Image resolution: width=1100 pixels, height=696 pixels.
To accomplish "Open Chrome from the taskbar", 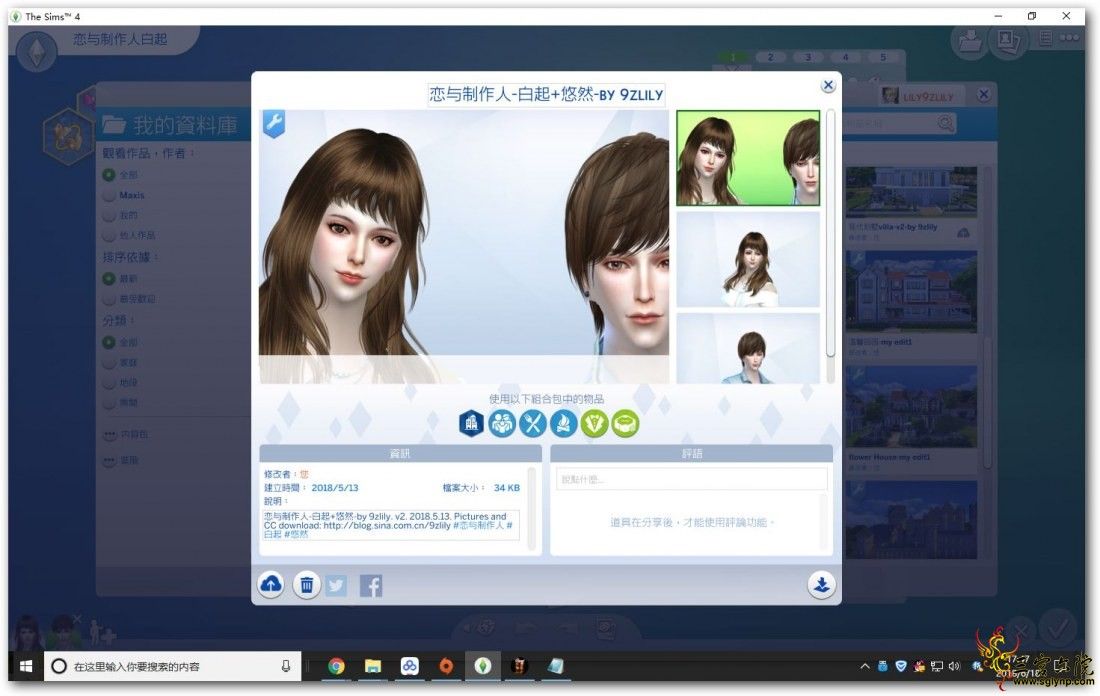I will [337, 666].
